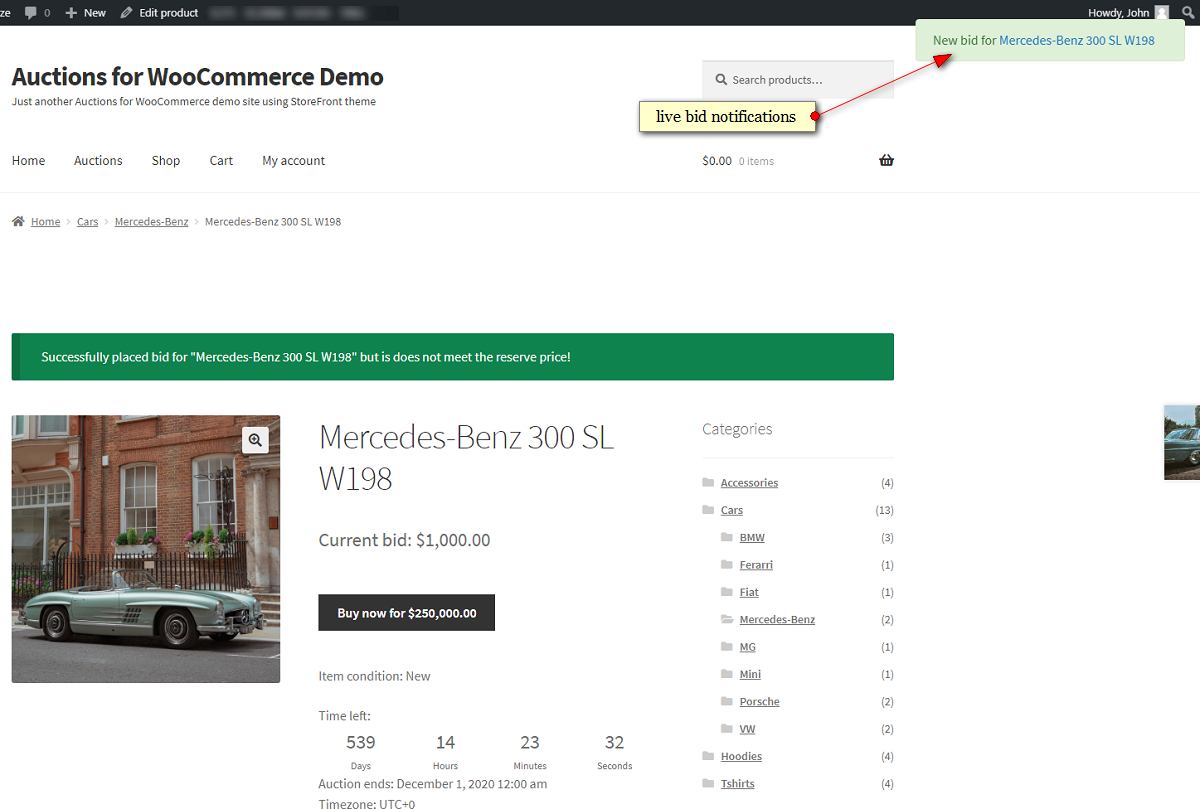Open the cart using the basket icon

(886, 160)
